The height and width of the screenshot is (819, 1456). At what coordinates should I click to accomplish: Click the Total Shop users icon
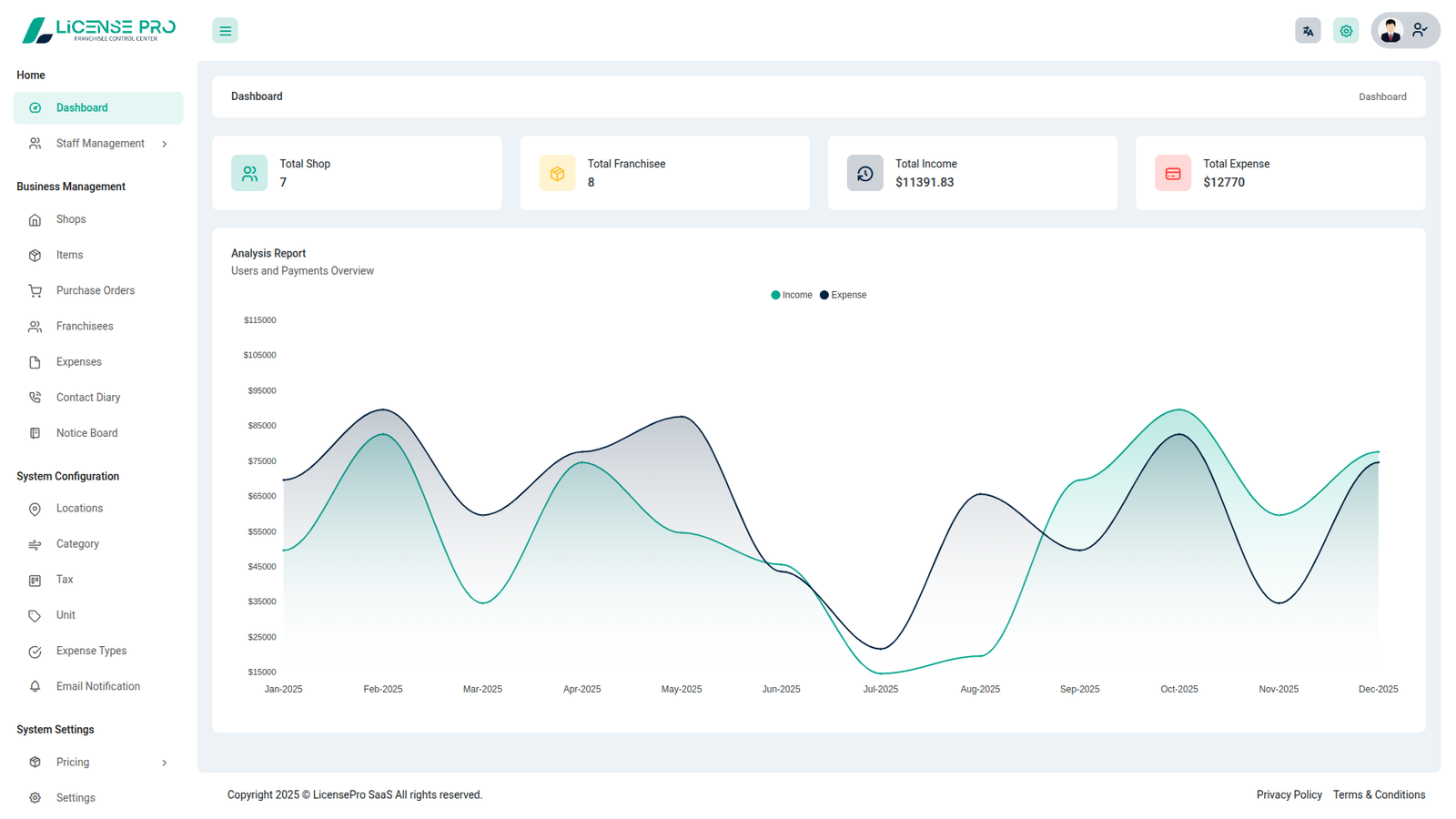coord(249,173)
